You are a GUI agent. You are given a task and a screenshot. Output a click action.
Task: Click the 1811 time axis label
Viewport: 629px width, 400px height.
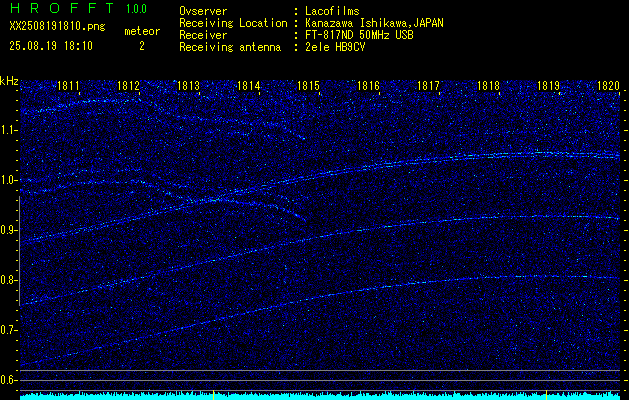69,86
